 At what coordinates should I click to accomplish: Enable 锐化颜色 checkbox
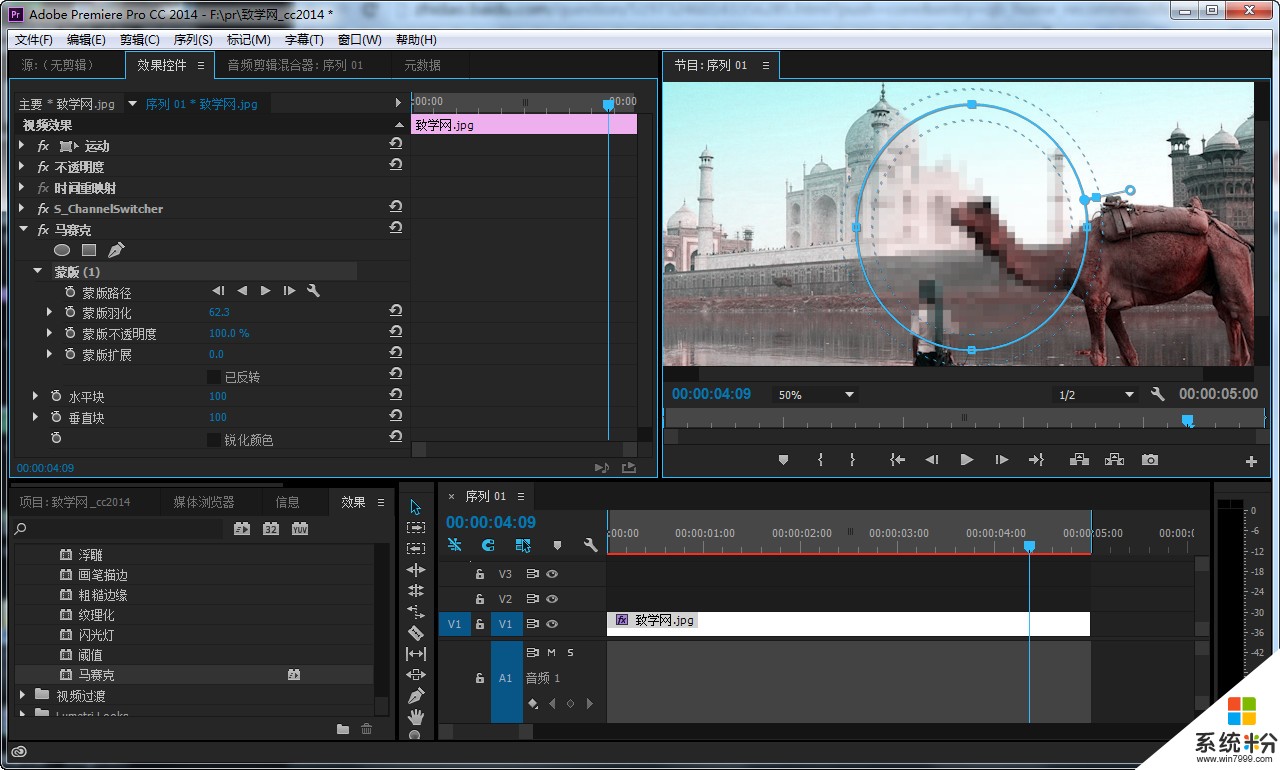point(214,440)
